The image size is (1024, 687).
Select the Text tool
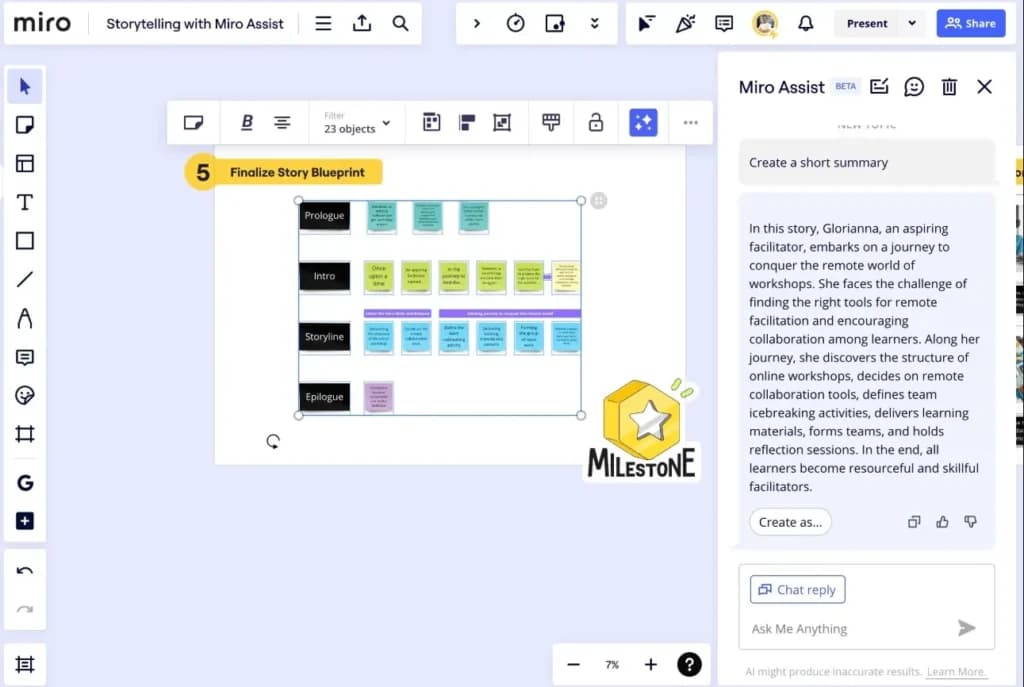[x=25, y=202]
